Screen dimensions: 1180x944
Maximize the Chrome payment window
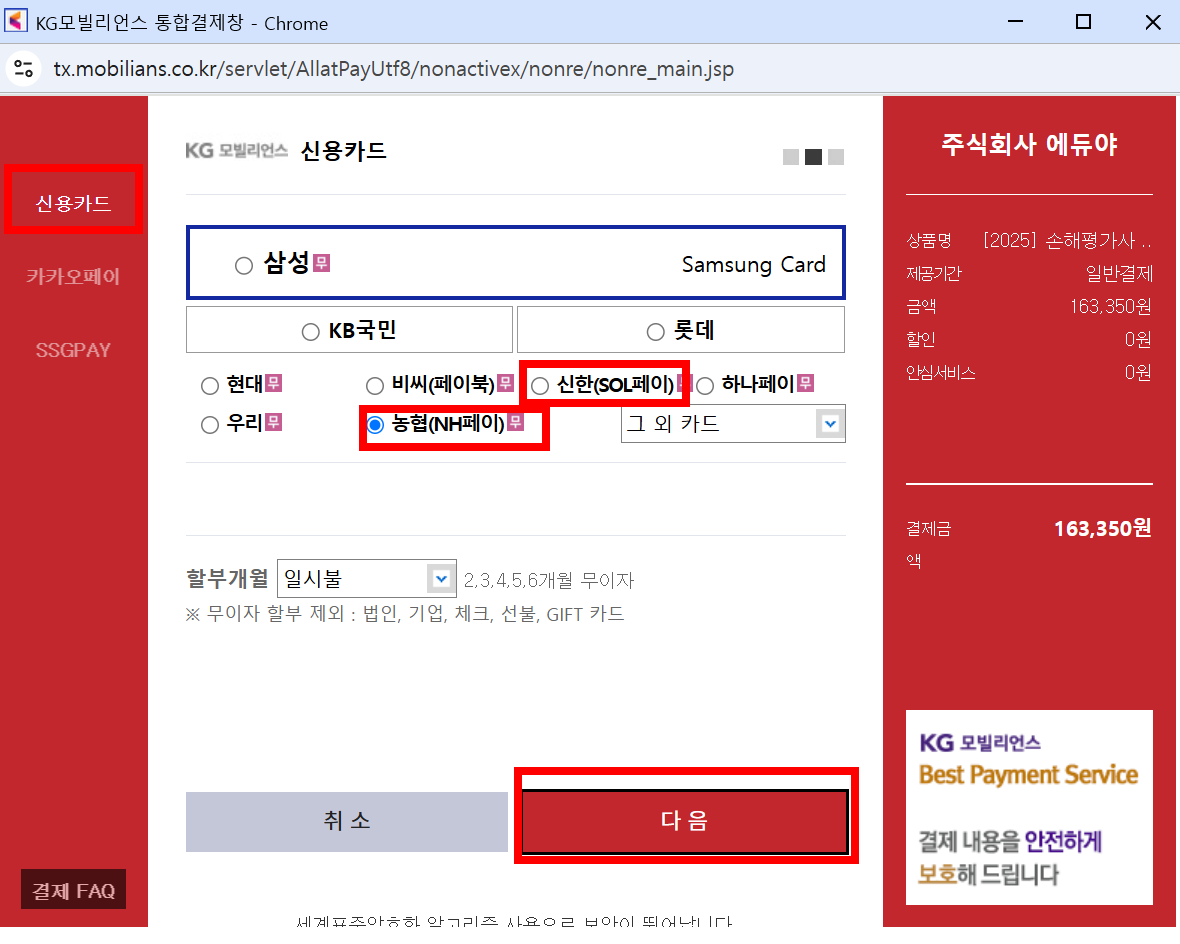1083,22
